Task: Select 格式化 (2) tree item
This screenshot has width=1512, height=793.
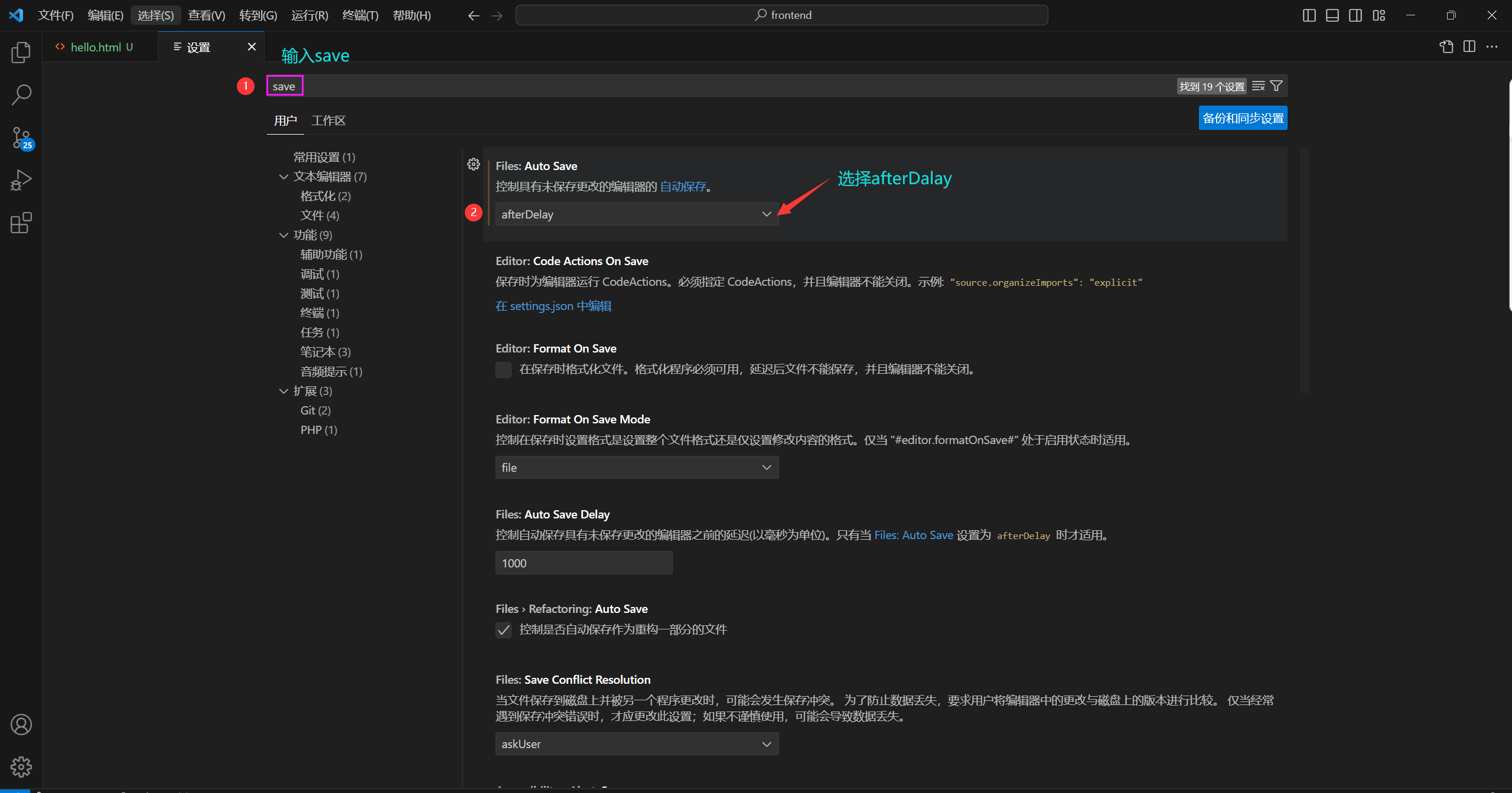Action: pos(325,196)
